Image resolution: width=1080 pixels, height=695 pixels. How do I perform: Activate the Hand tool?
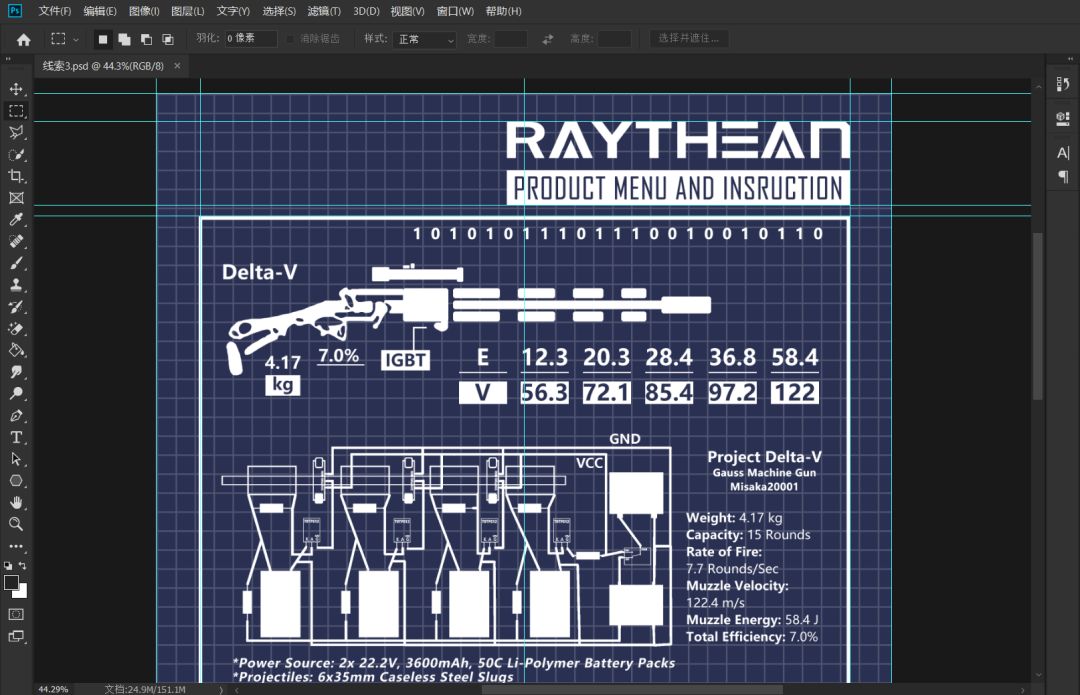point(16,502)
